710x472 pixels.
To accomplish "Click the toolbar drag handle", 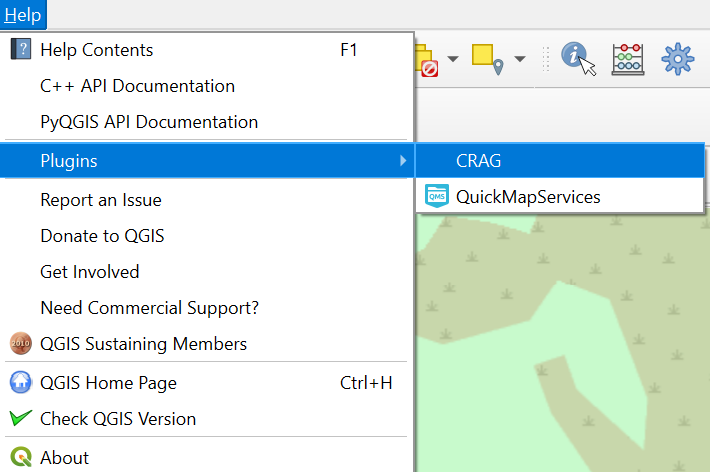I will (x=546, y=59).
